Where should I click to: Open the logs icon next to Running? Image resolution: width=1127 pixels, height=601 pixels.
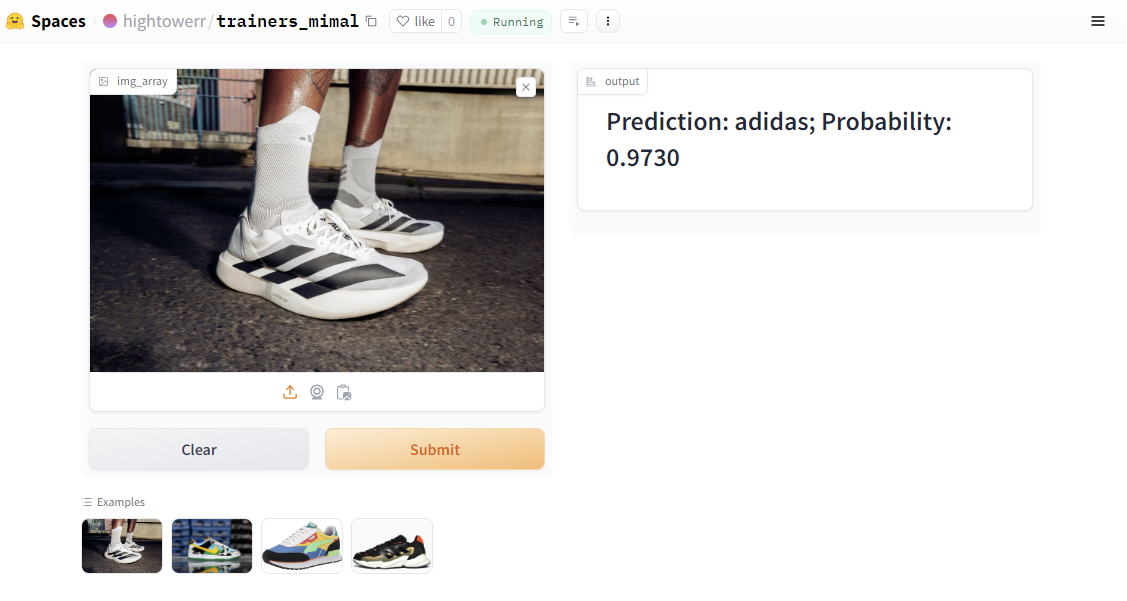574,22
